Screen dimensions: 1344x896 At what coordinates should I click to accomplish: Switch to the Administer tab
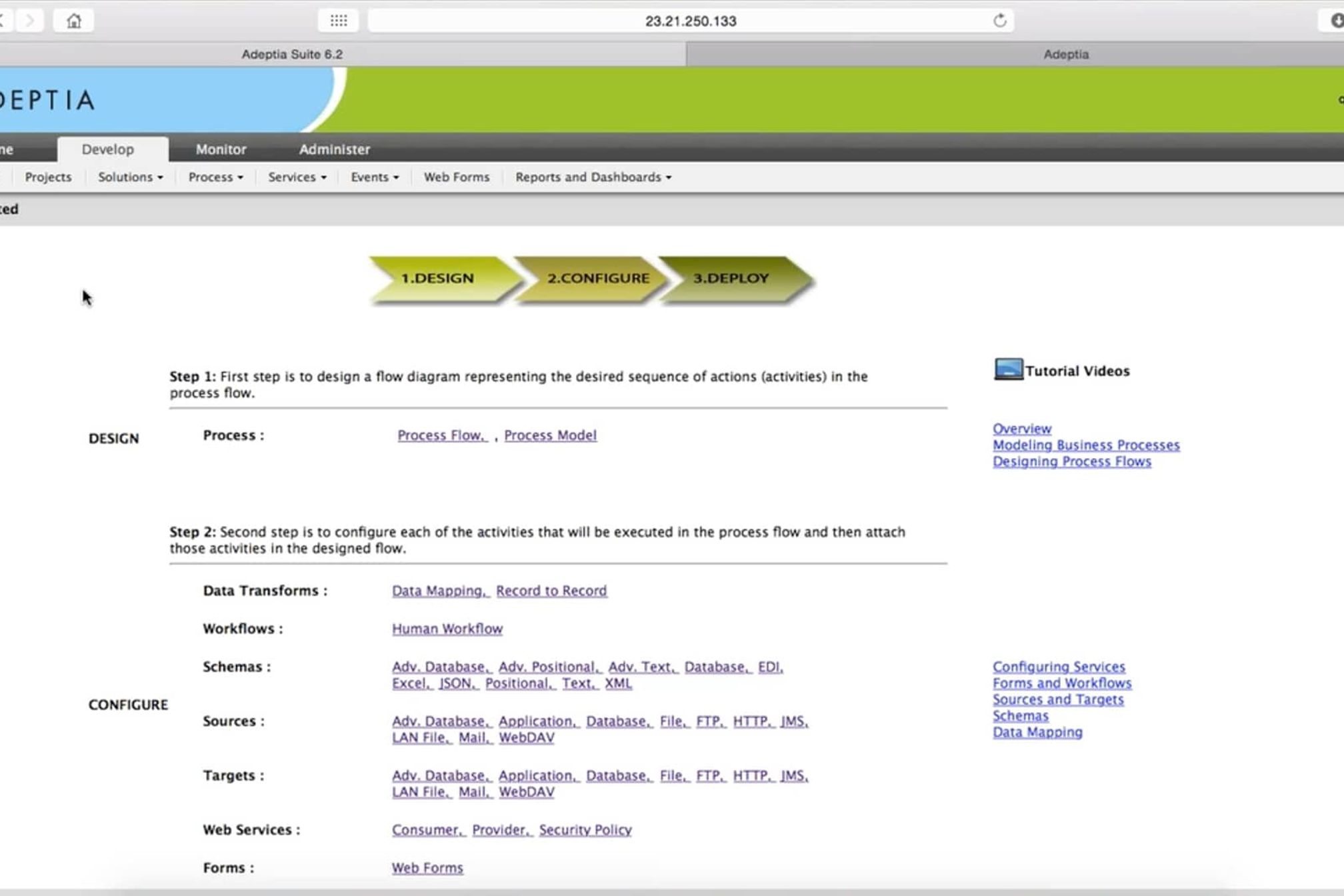pos(334,149)
